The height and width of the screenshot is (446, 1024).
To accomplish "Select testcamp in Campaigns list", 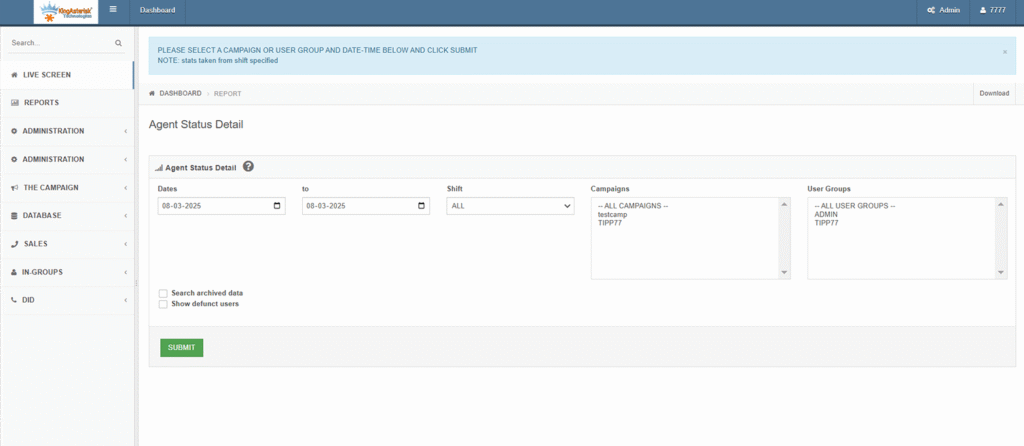I will point(611,214).
